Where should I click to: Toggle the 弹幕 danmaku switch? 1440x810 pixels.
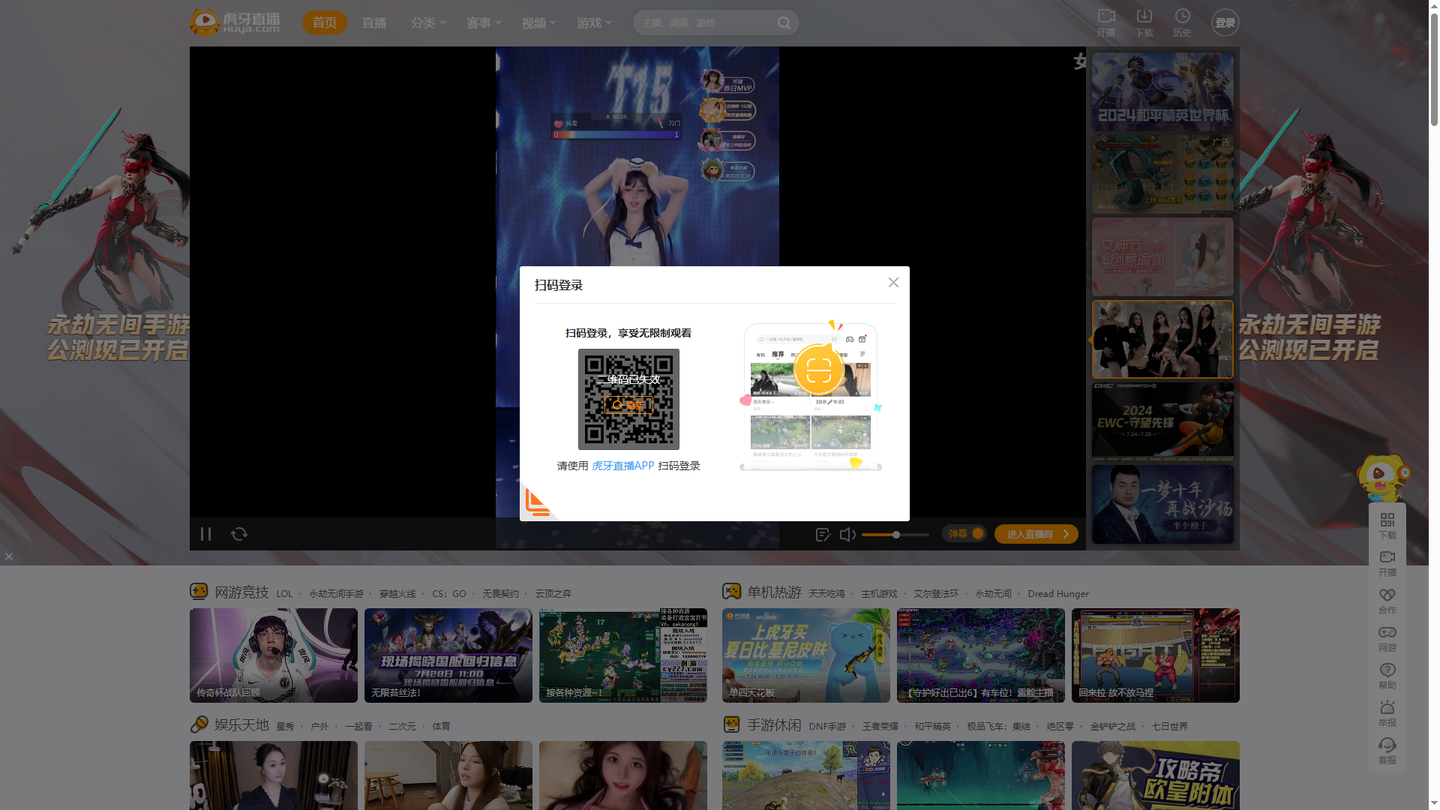pos(966,534)
